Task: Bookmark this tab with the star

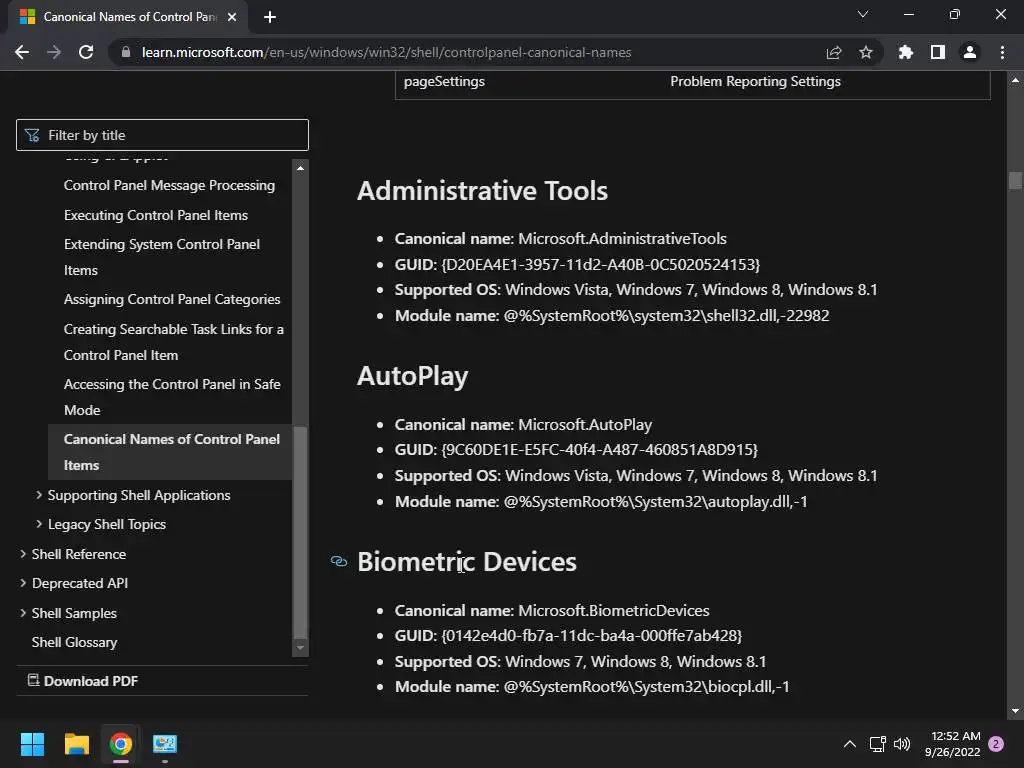Action: click(x=866, y=52)
